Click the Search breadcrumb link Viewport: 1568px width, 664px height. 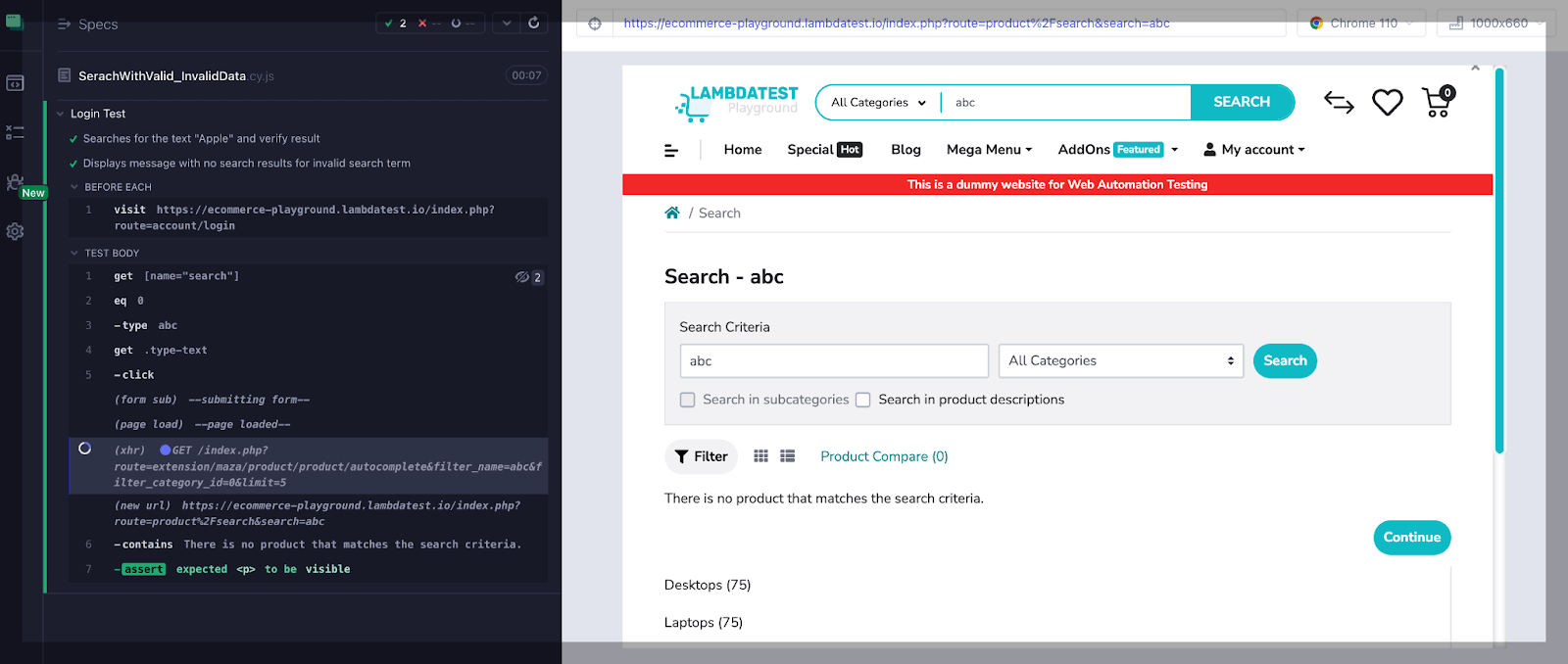719,213
